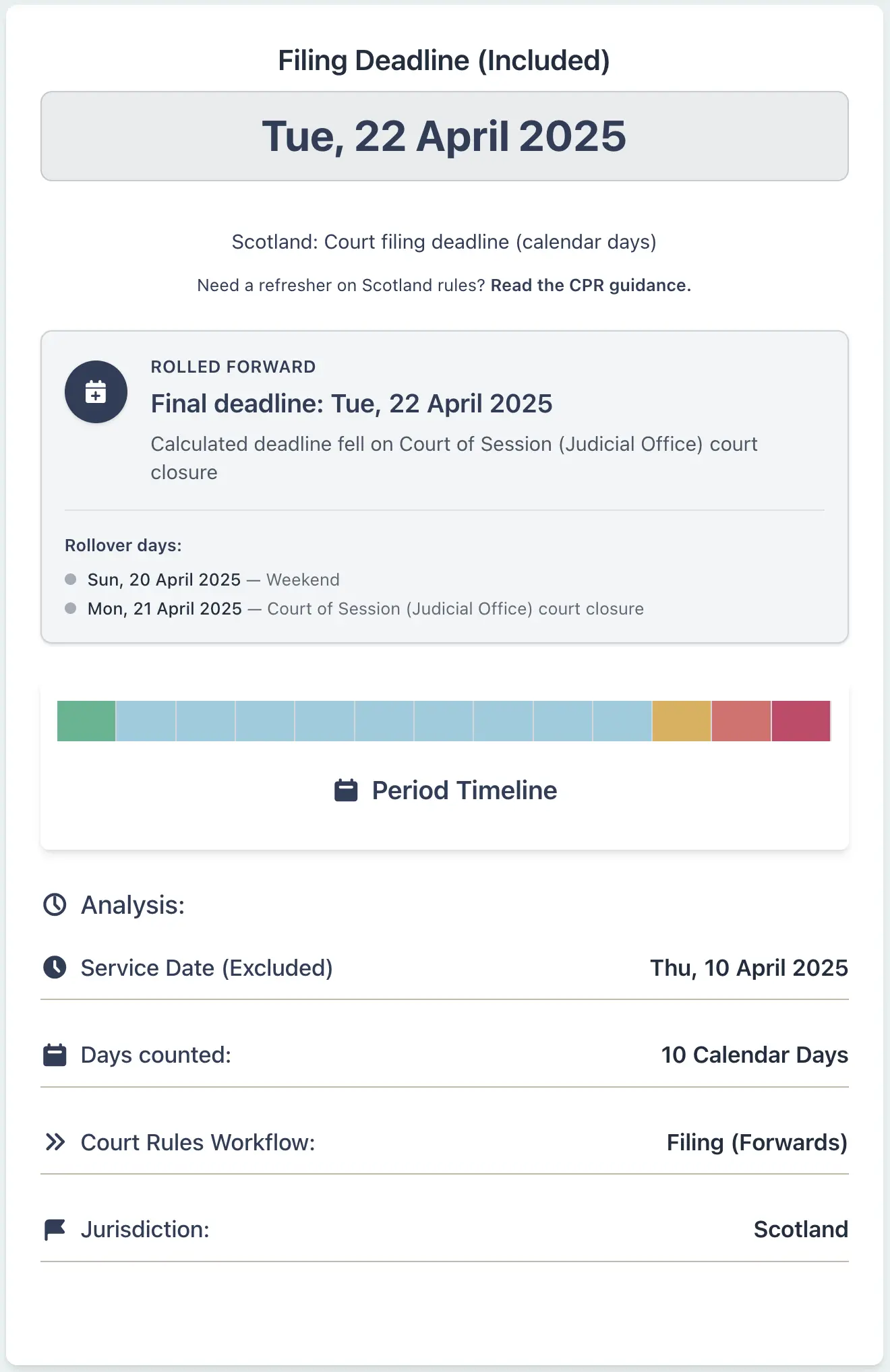Select the bullet next to Sun, 20 April 2025
This screenshot has height=1372, width=890.
point(71,578)
